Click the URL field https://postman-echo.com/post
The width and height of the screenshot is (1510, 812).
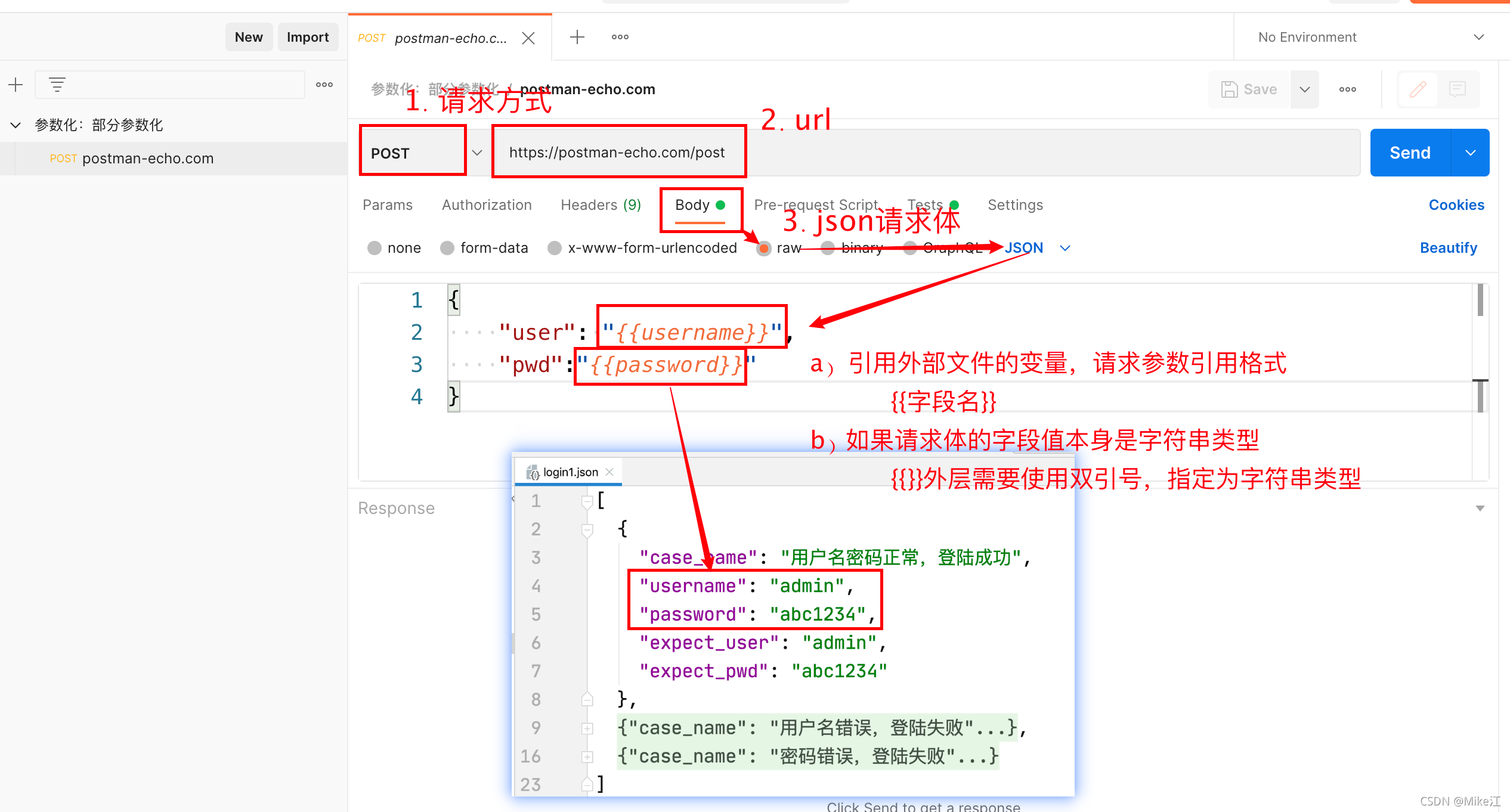pyautogui.click(x=927, y=153)
